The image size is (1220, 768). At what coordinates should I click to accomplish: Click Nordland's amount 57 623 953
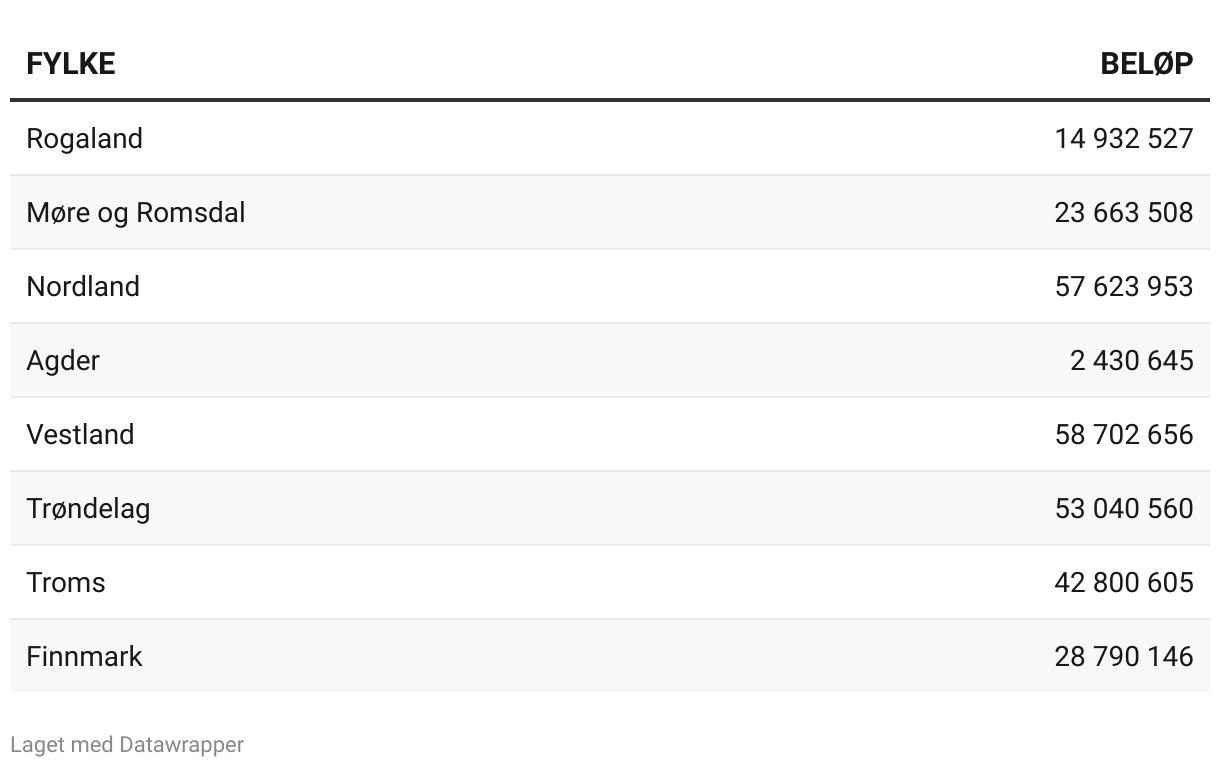(1123, 286)
